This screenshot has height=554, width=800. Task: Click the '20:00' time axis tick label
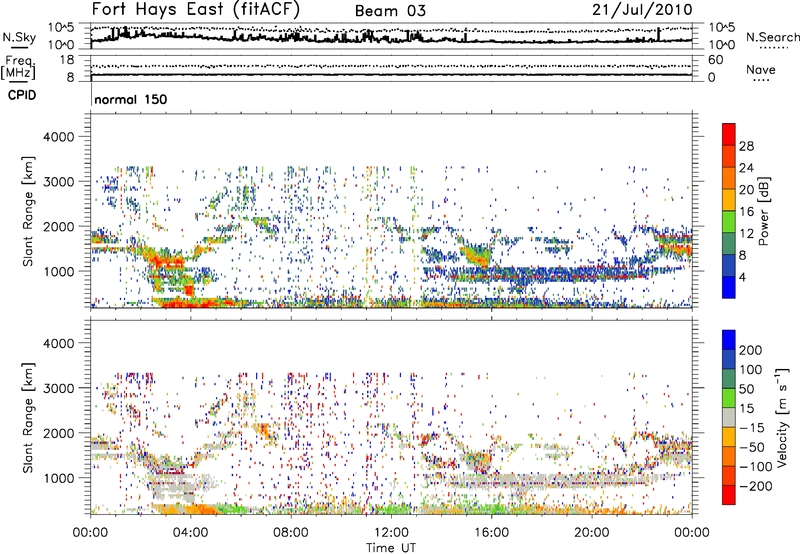[591, 533]
